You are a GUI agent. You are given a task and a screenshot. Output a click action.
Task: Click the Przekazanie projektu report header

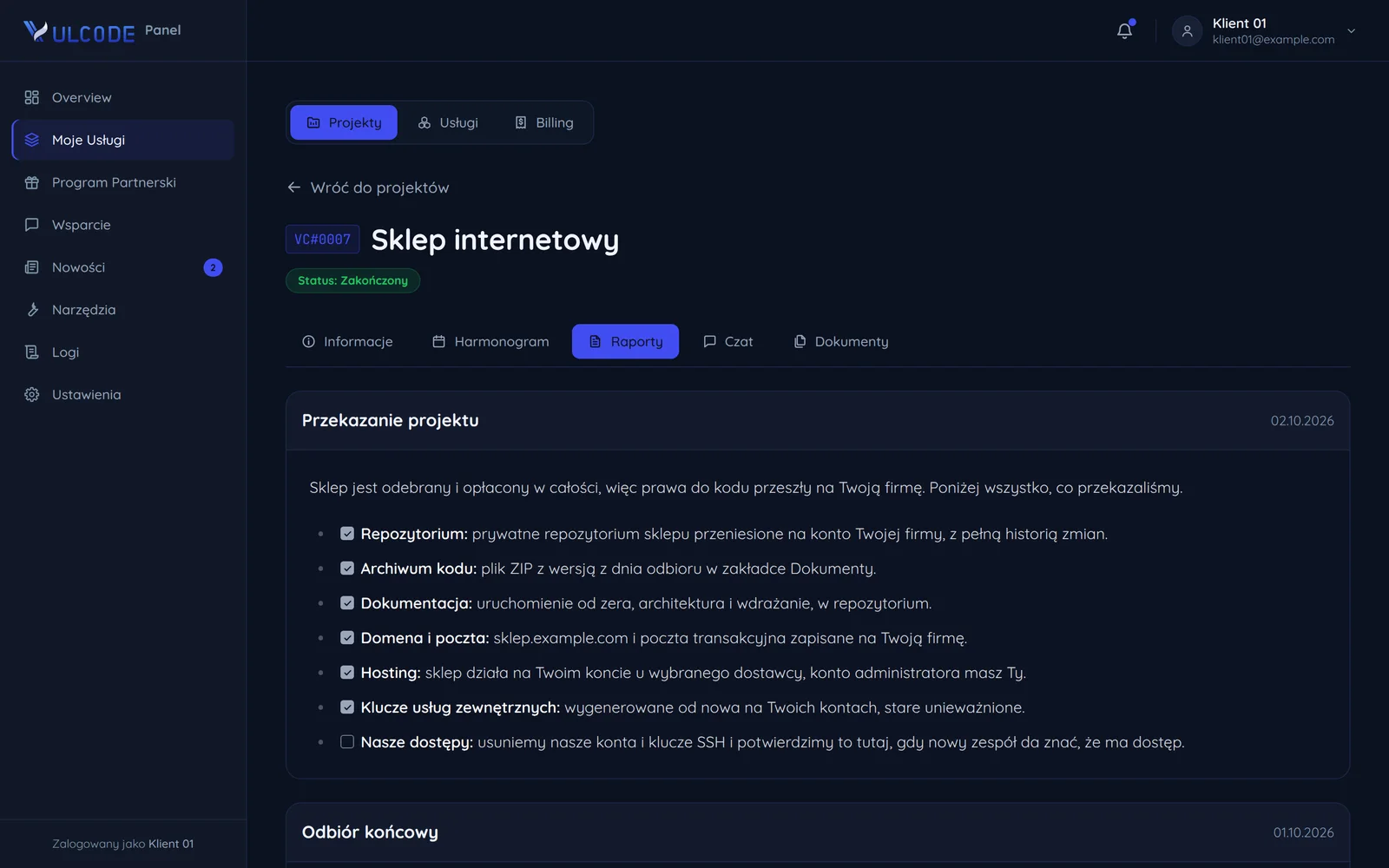point(818,420)
